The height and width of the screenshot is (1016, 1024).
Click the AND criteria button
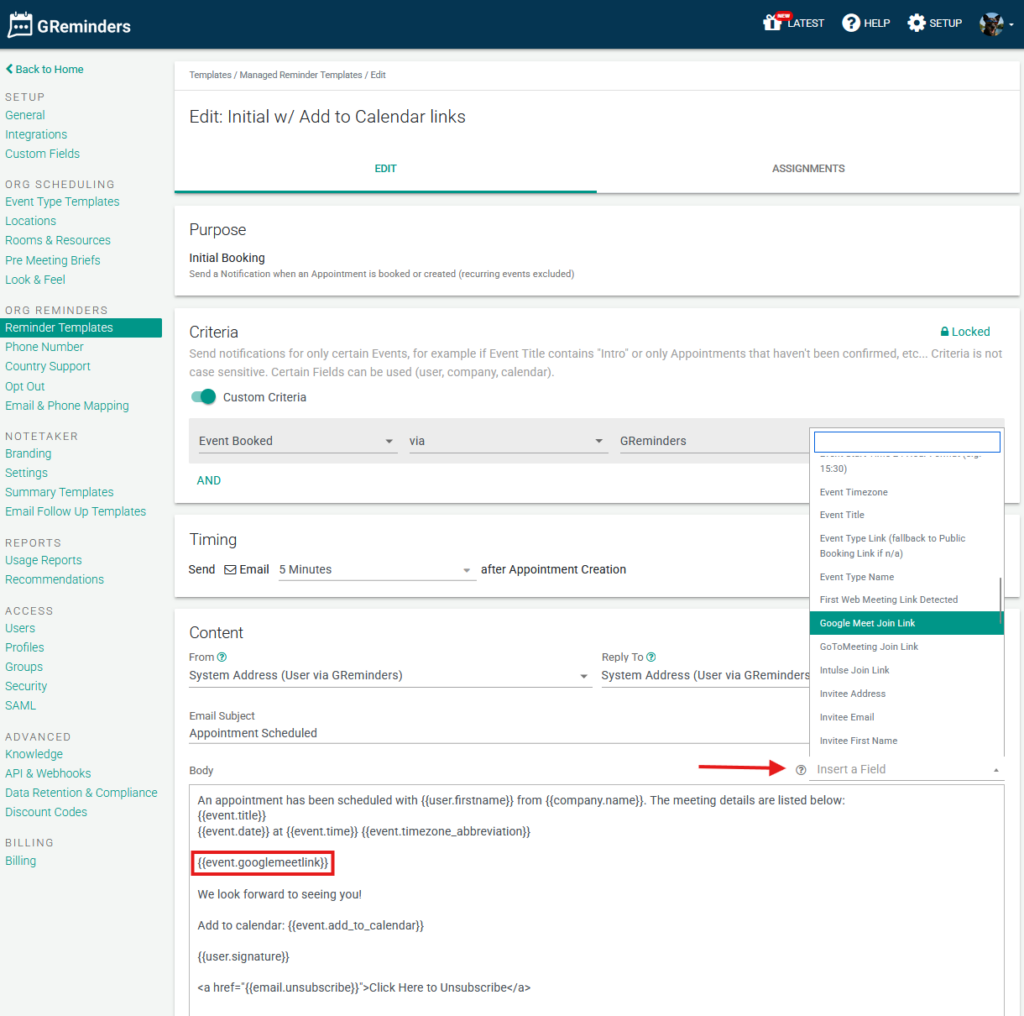click(209, 481)
